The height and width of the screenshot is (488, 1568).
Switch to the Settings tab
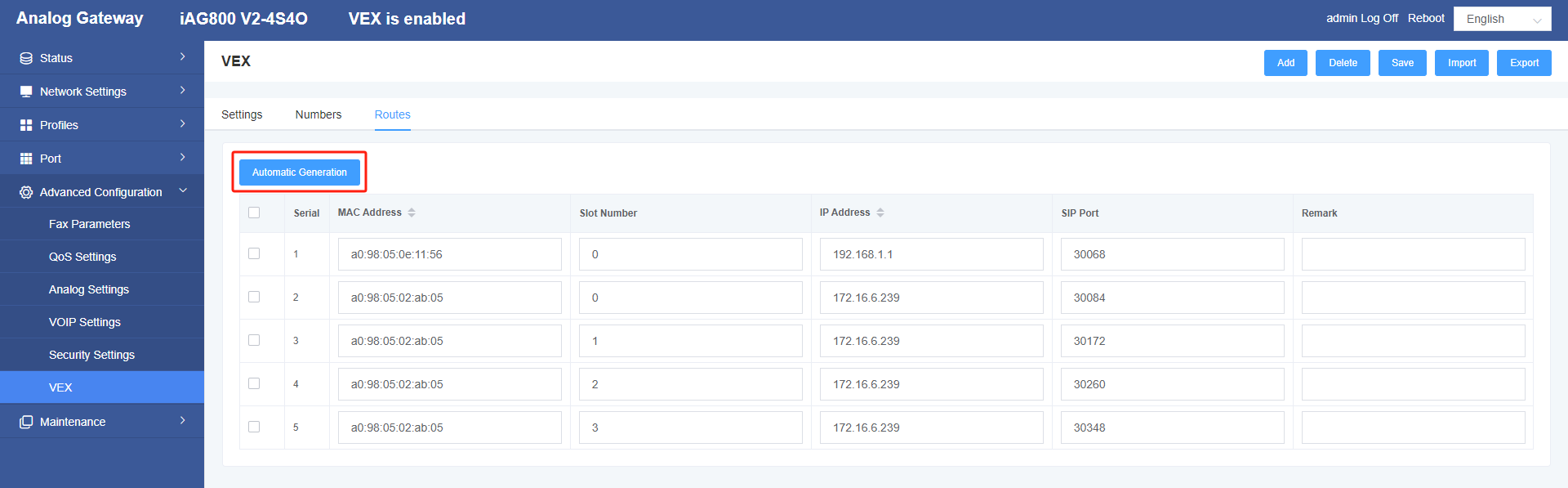coord(242,114)
